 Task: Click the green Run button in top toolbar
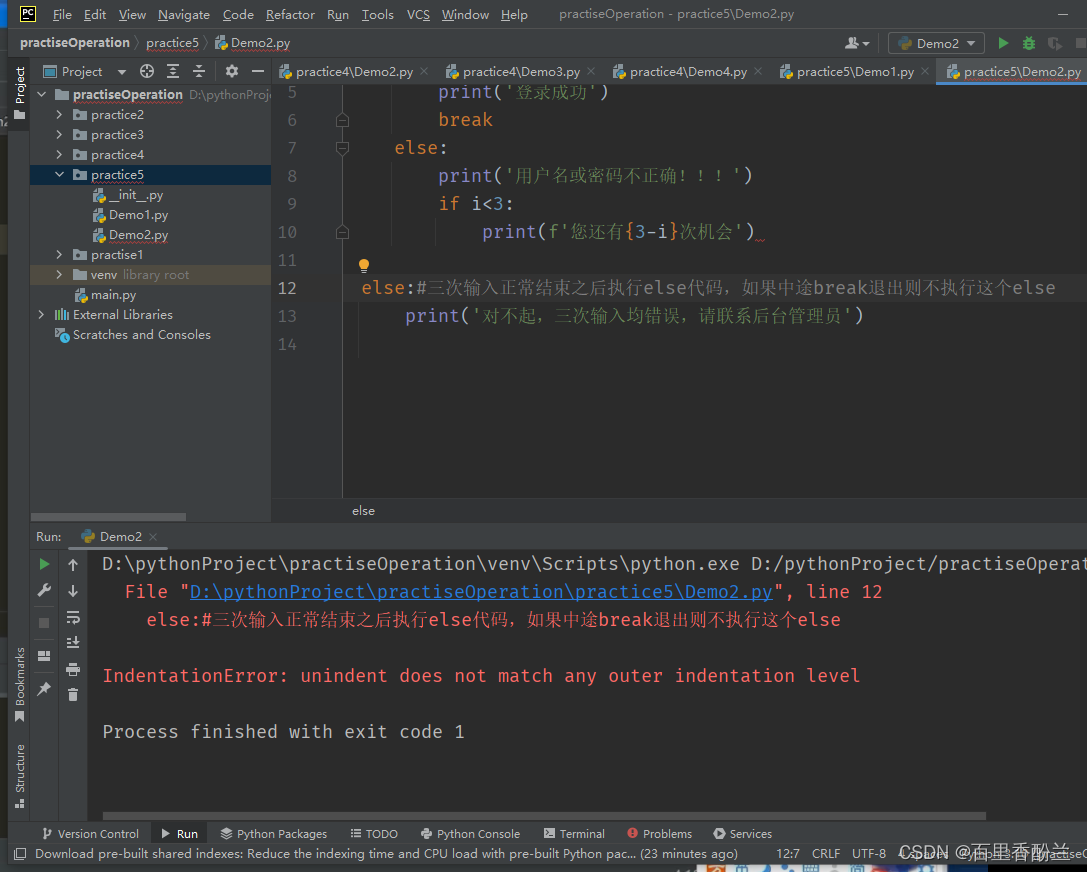[1003, 43]
